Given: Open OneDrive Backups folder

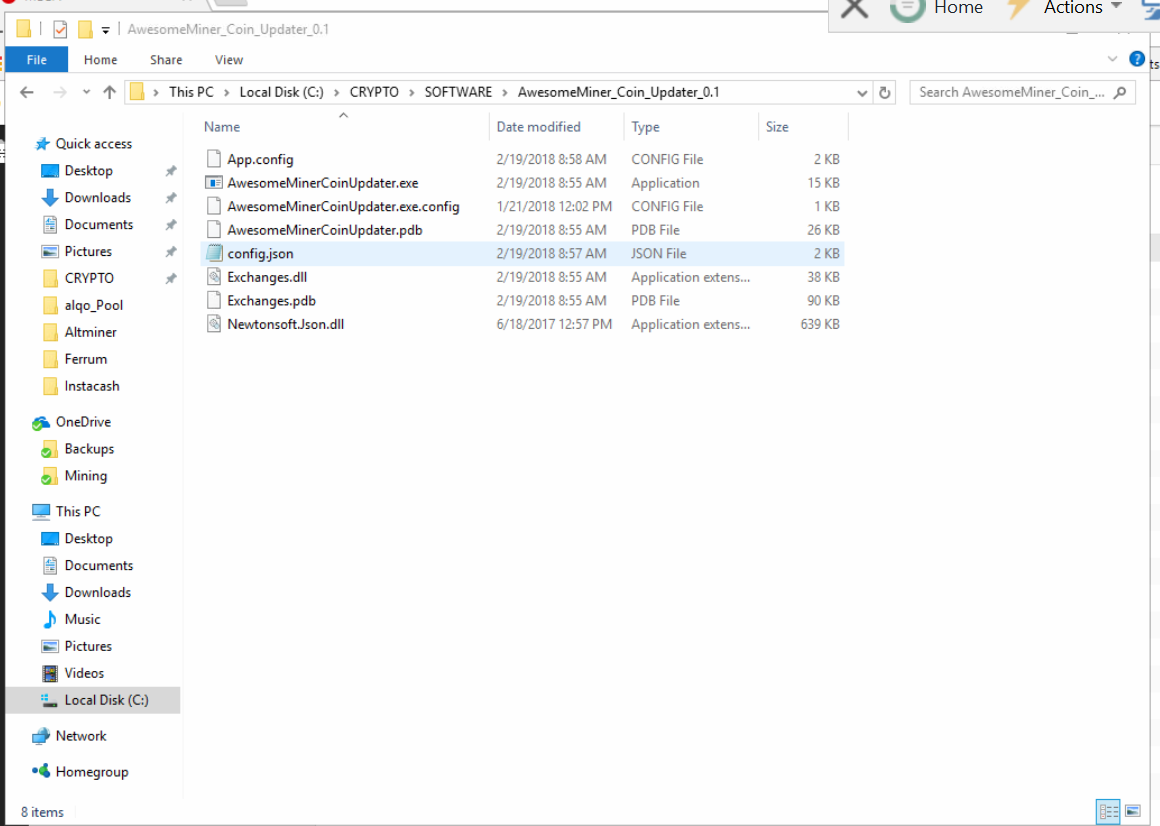Looking at the screenshot, I should 89,450.
